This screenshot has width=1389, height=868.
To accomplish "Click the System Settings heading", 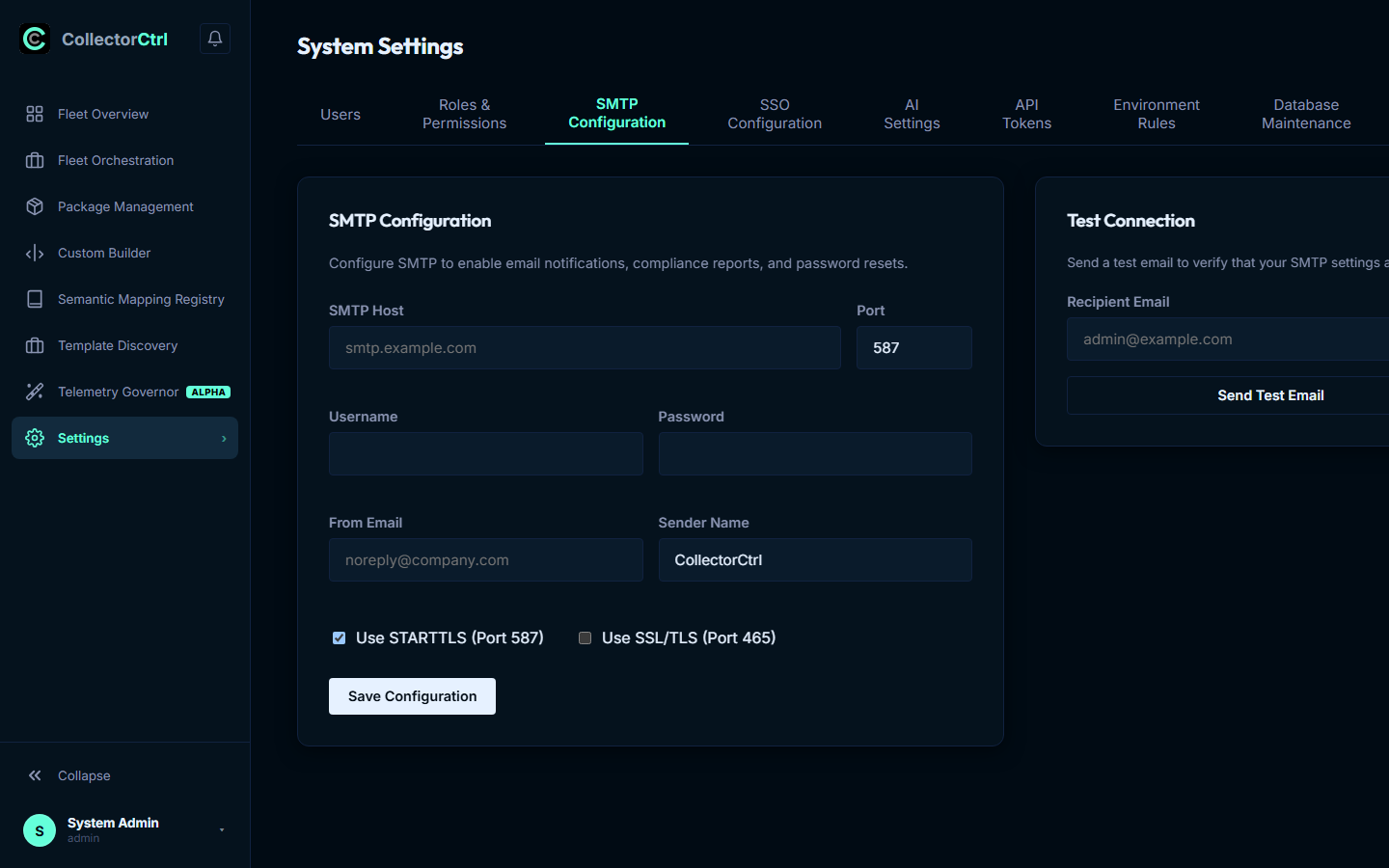I will (380, 46).
